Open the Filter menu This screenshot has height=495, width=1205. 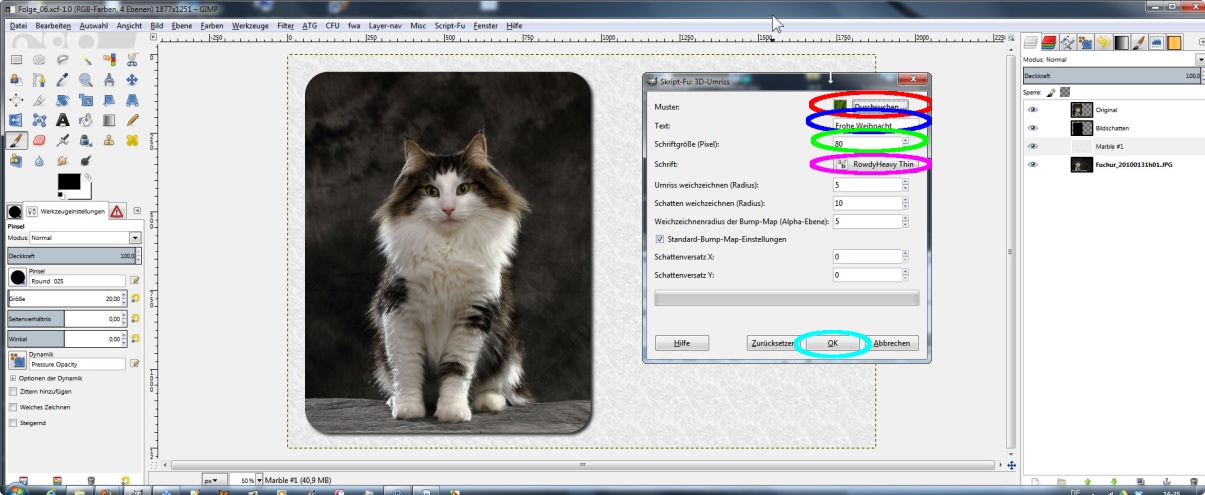[x=285, y=24]
